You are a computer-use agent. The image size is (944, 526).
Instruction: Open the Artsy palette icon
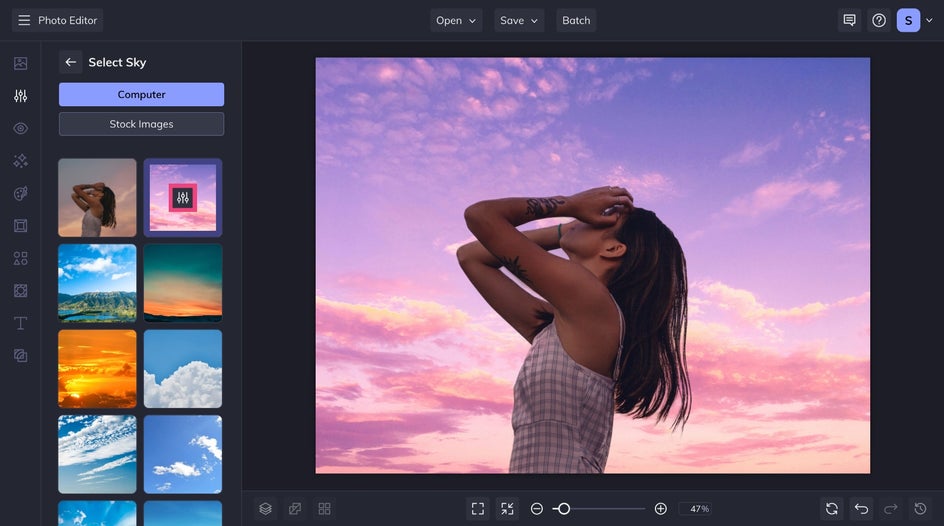pyautogui.click(x=20, y=193)
